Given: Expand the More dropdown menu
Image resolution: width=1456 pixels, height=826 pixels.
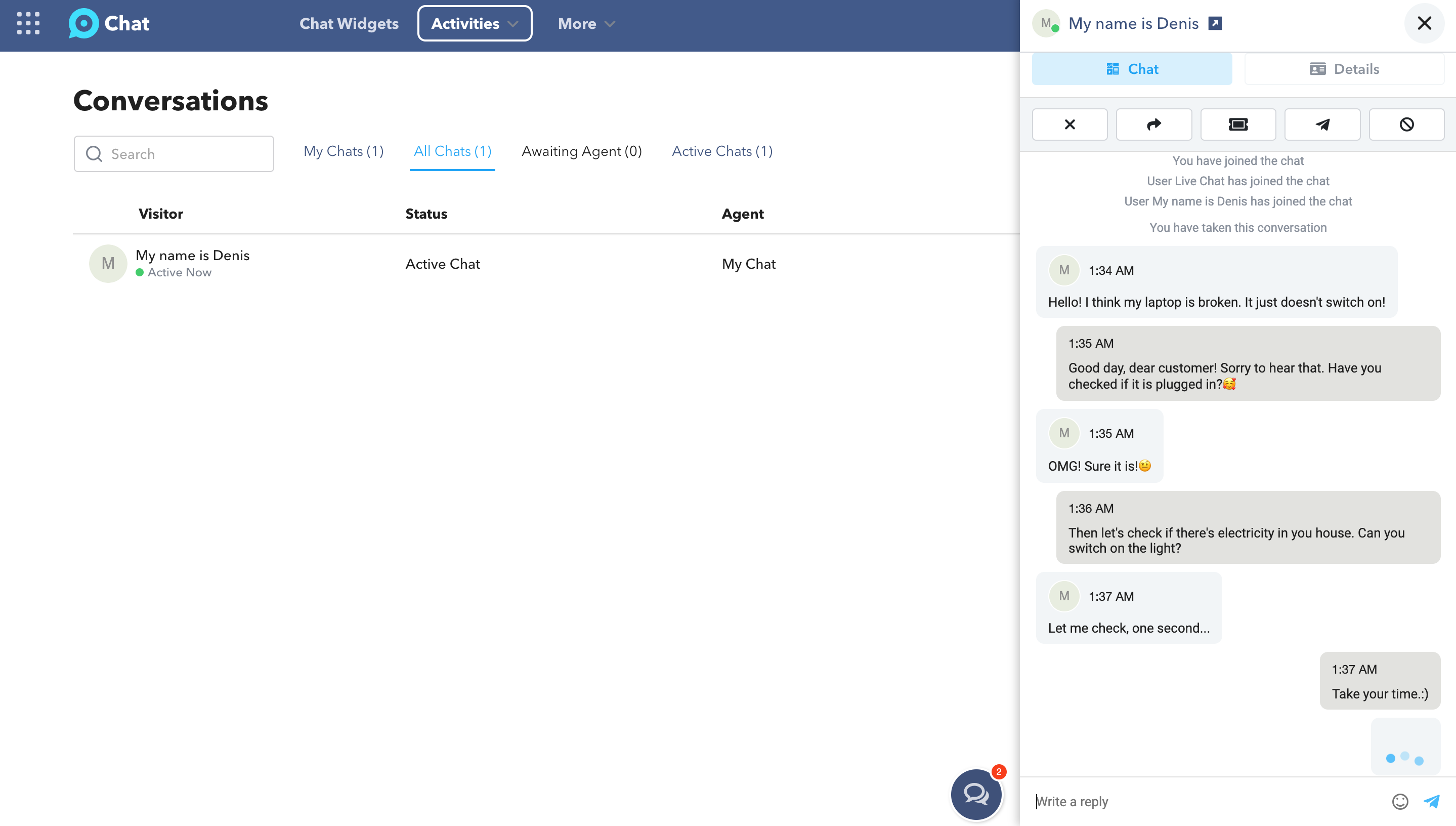Looking at the screenshot, I should [586, 23].
